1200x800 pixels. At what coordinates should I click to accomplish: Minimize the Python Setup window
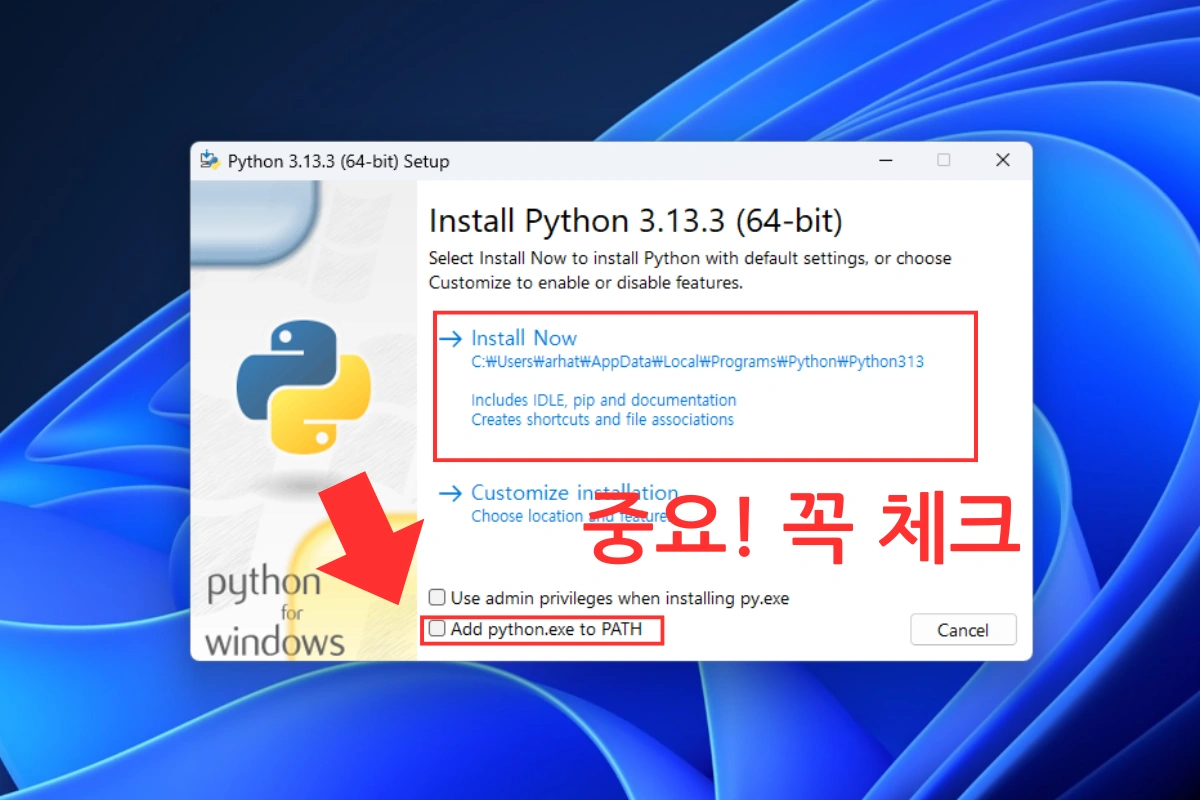[x=886, y=160]
